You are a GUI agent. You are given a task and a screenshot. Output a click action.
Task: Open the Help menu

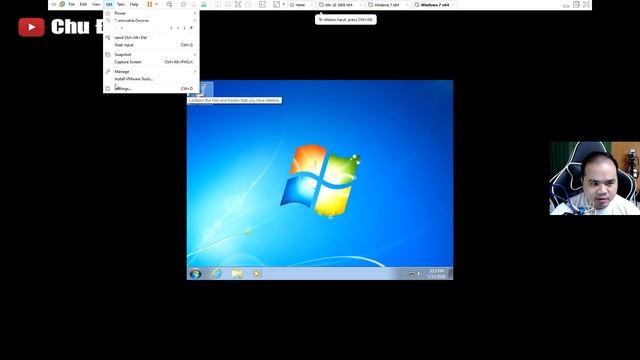134,4
